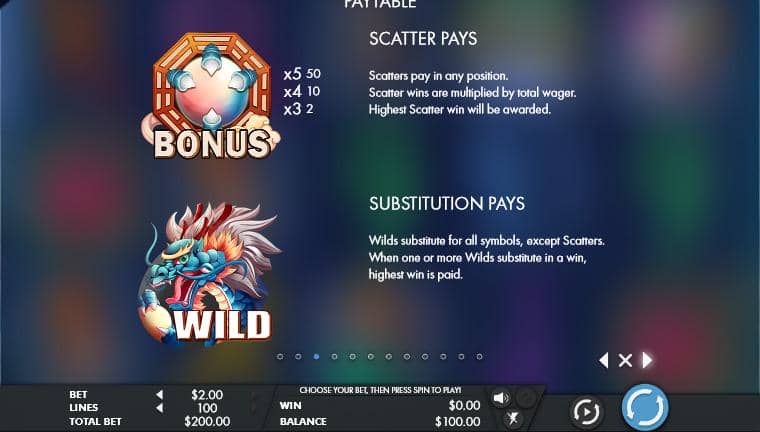Mute the game sound

tap(500, 398)
